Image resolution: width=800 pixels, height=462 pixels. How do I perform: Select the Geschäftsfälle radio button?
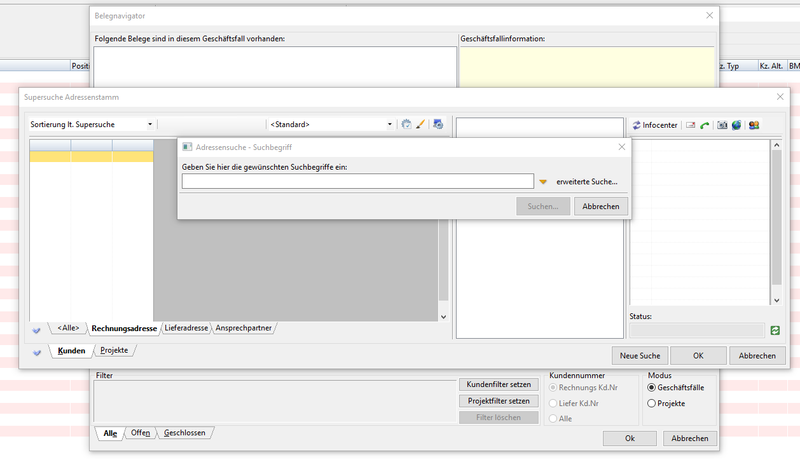click(x=653, y=387)
